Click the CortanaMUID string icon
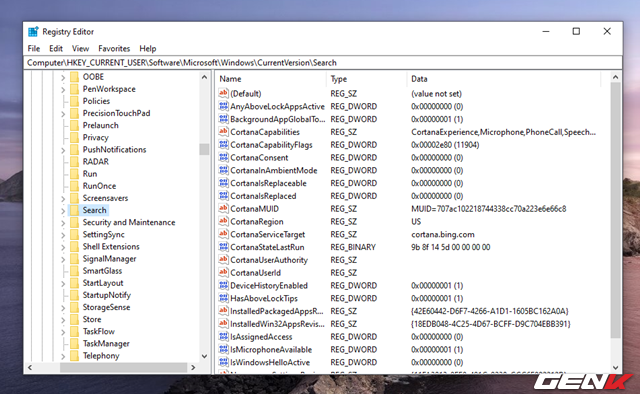The width and height of the screenshot is (640, 394). (x=223, y=208)
